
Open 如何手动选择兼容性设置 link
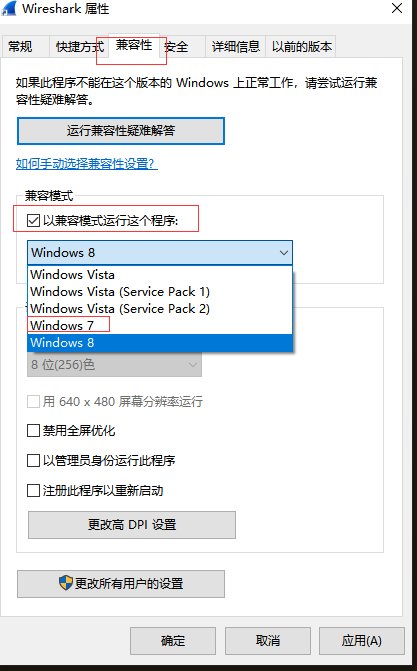[x=87, y=163]
